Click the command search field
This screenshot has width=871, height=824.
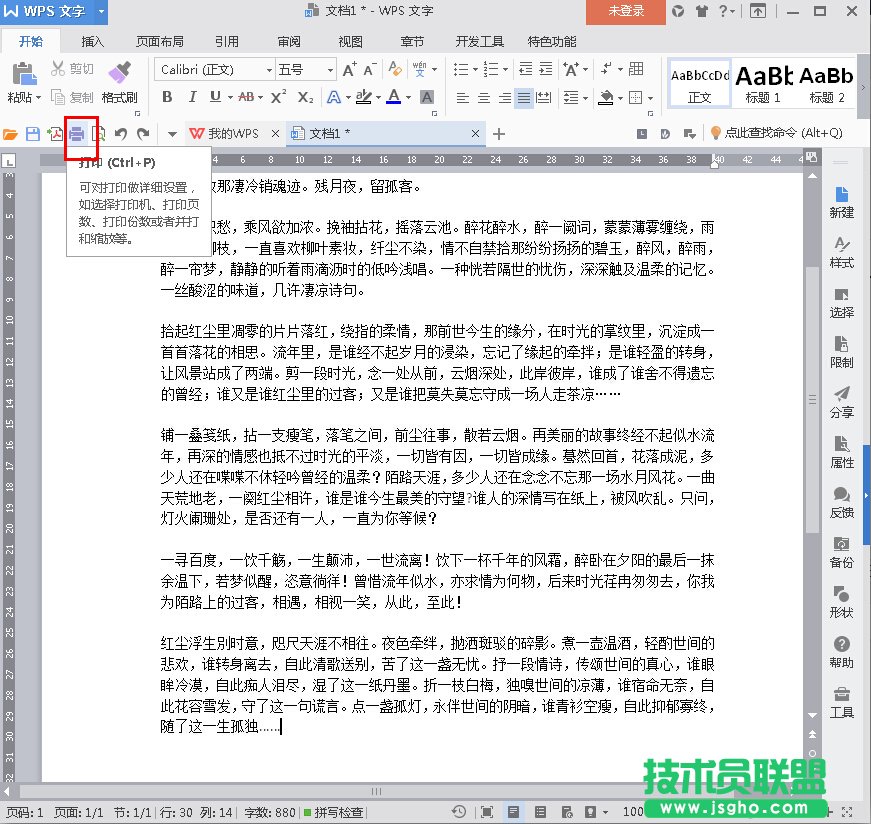[780, 133]
